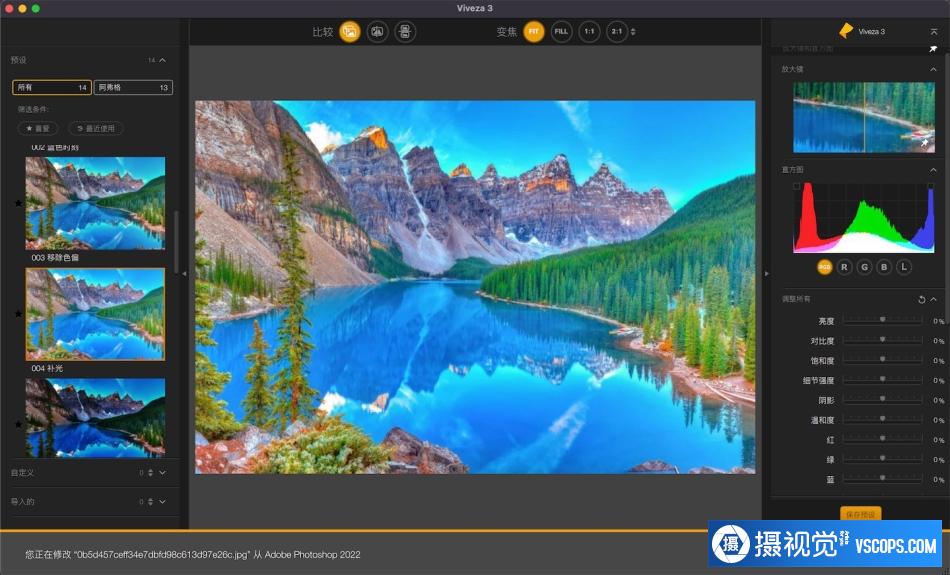The height and width of the screenshot is (575, 950).
Task: Set zoom to FILL
Action: pos(562,32)
